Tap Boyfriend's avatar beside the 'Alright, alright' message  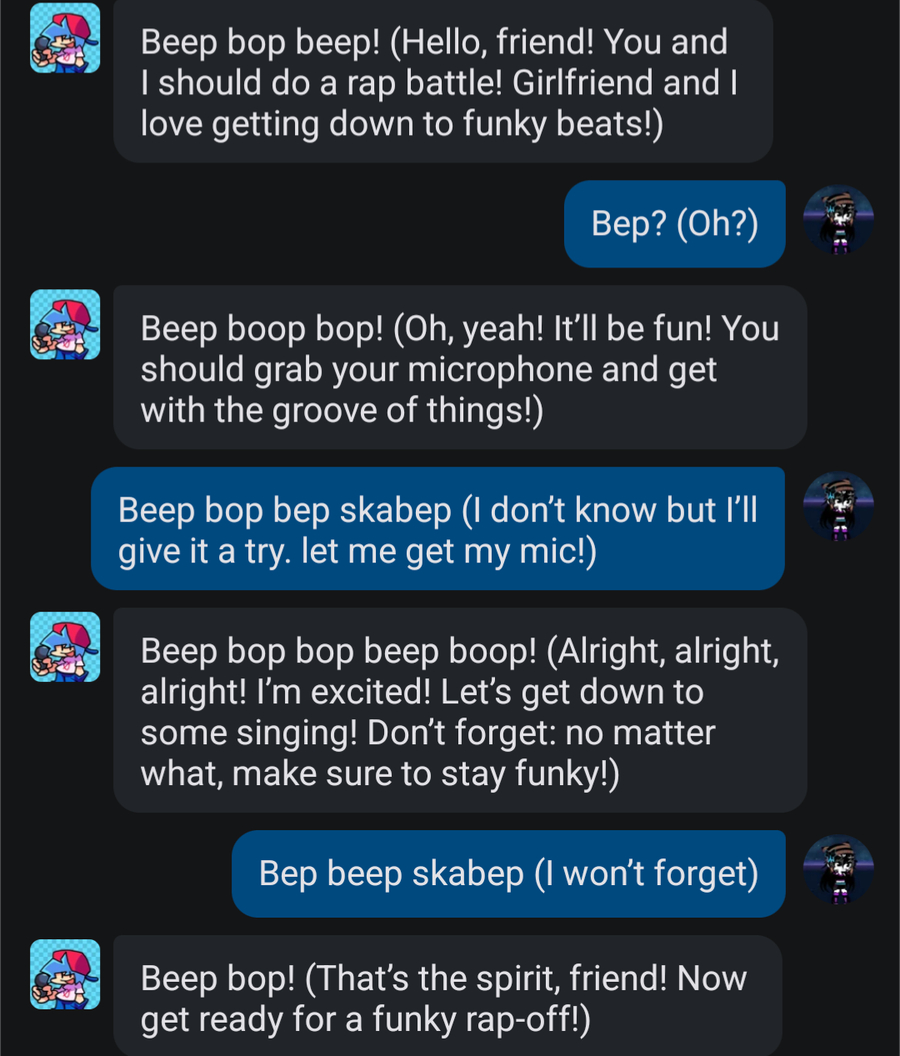tap(65, 647)
